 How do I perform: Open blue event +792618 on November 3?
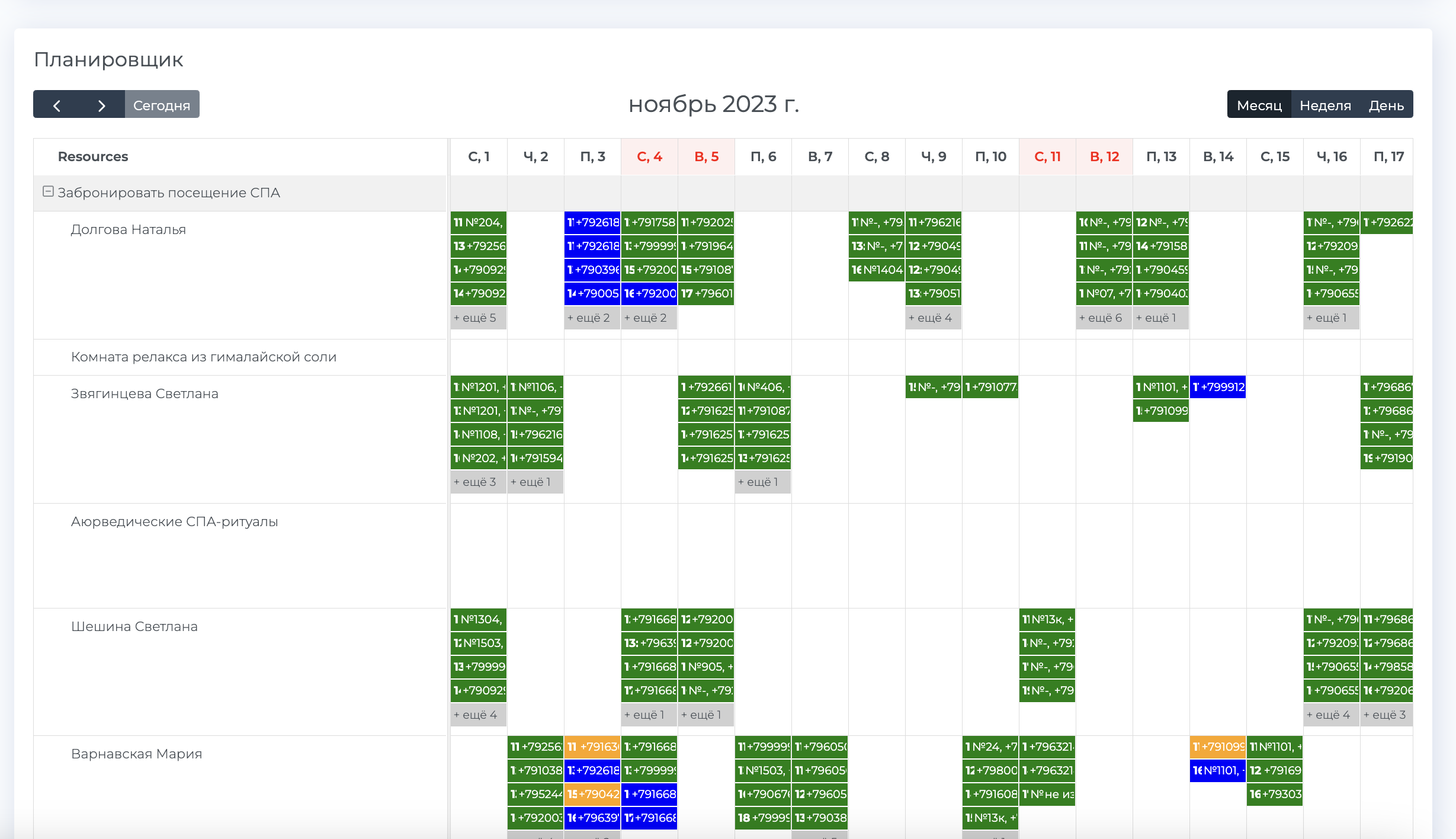pos(592,222)
